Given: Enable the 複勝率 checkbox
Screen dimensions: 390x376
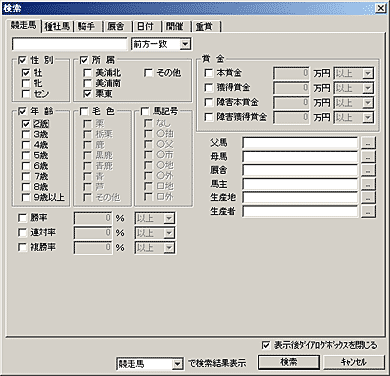Looking at the screenshot, I should (x=22, y=247).
